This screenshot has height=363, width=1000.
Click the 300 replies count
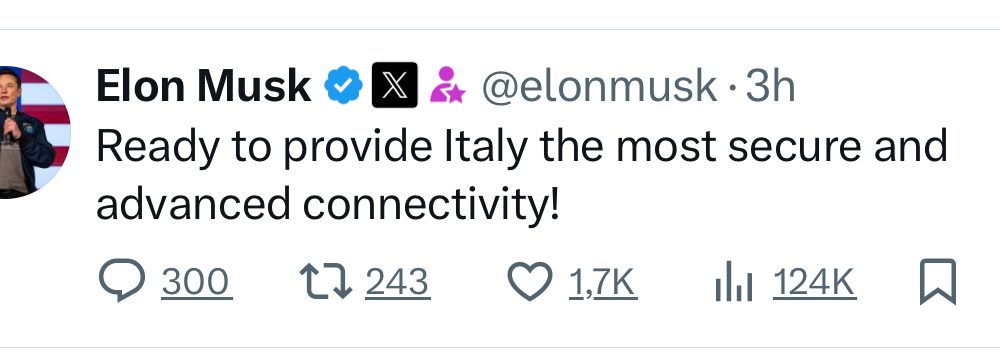click(195, 282)
